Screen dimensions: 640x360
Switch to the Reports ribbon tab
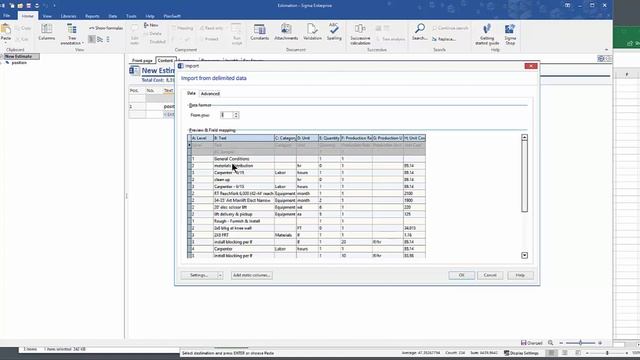click(x=92, y=16)
